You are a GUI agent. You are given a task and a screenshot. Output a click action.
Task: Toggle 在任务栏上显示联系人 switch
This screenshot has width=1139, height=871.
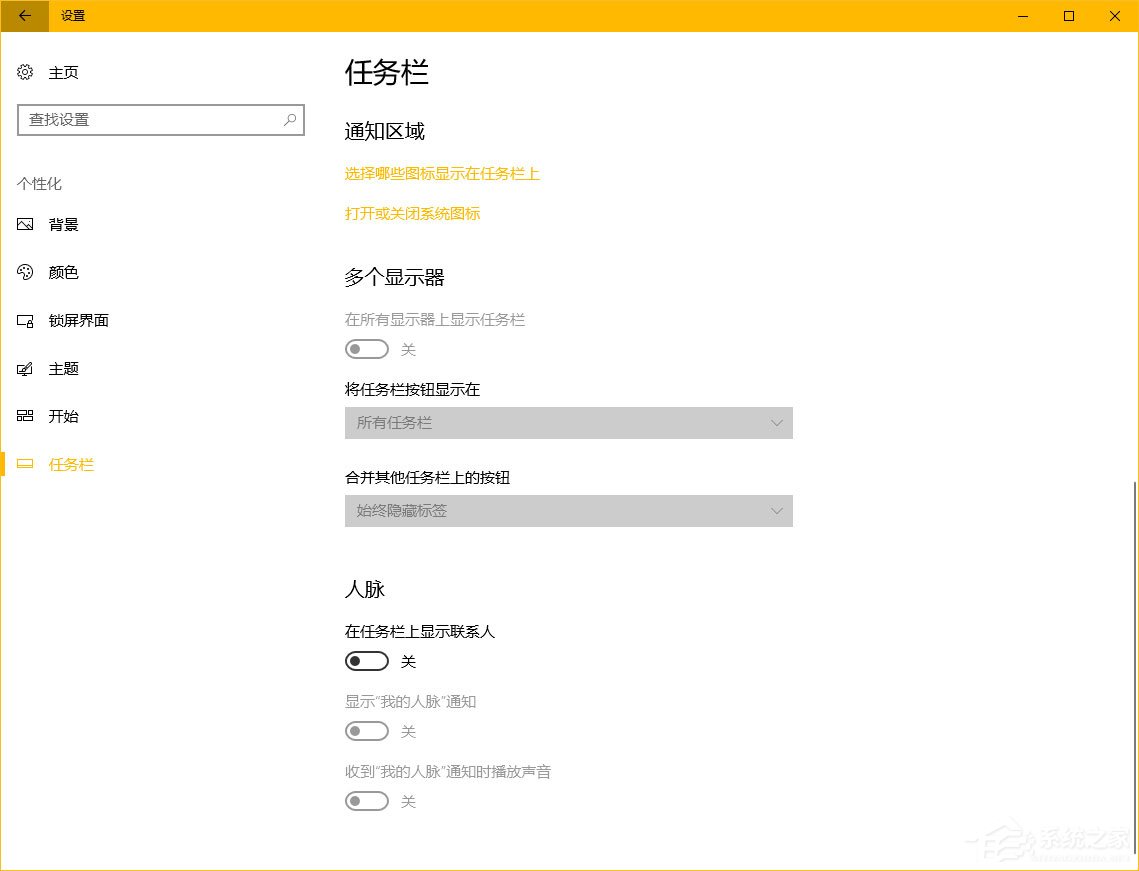point(366,661)
